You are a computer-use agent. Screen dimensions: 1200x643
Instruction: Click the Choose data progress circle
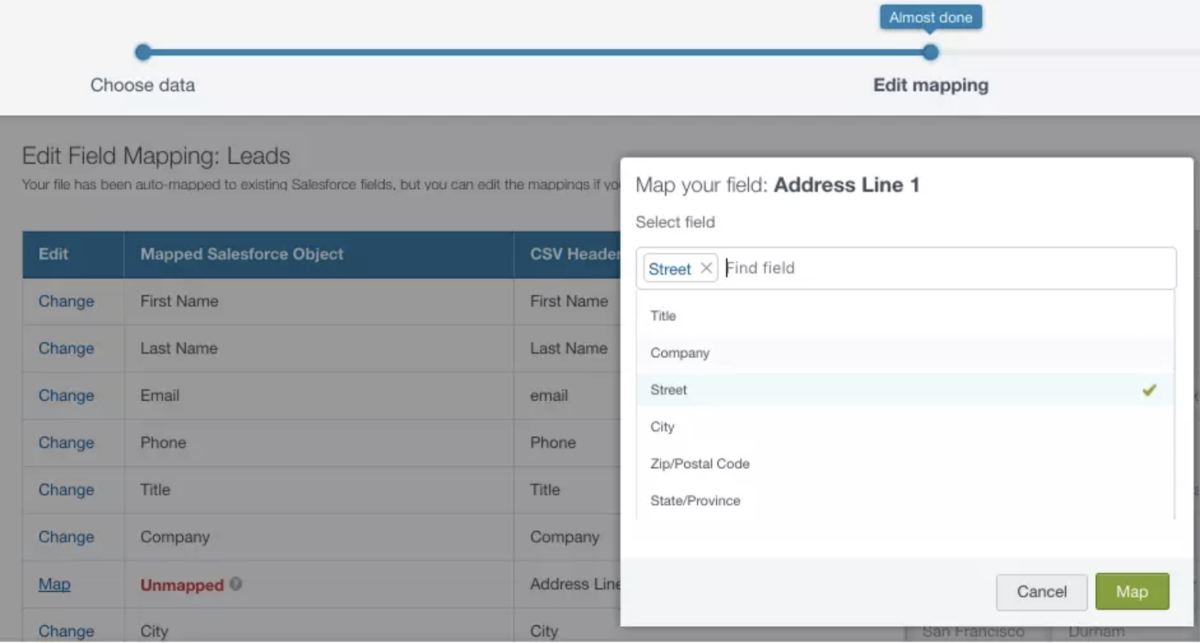coord(143,51)
